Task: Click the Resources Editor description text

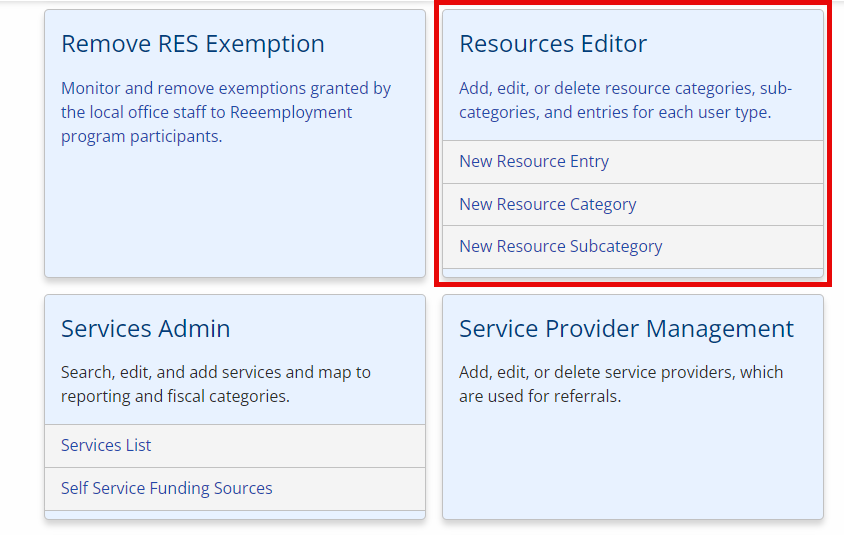Action: [x=625, y=100]
